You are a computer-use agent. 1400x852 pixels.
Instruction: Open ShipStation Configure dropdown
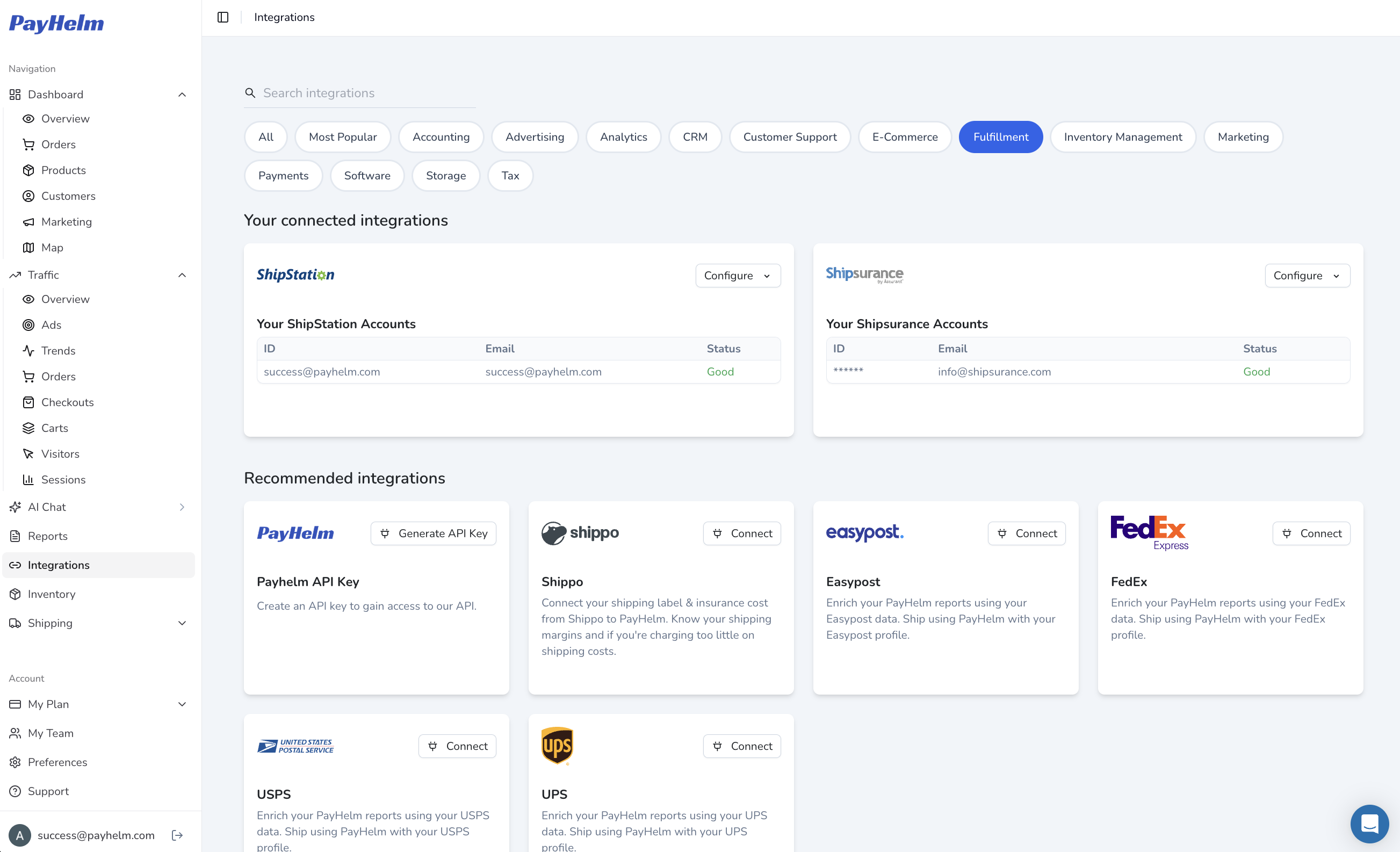tap(738, 276)
